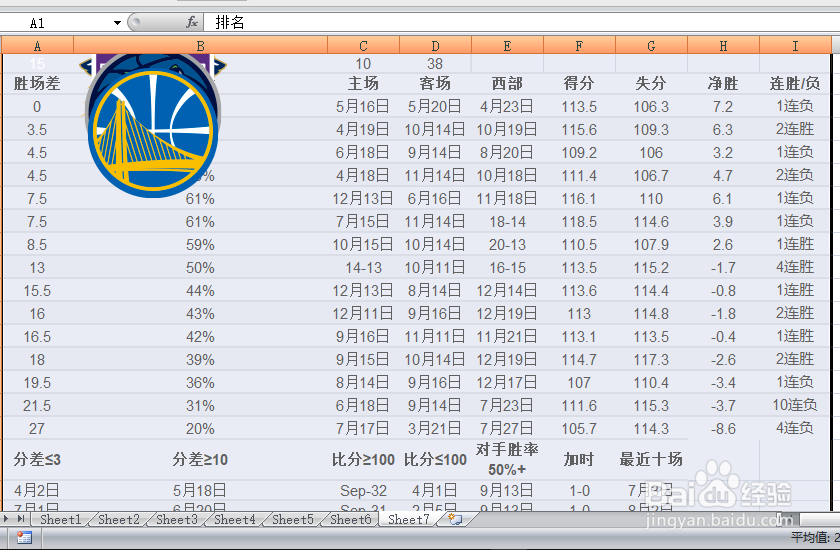This screenshot has width=840, height=550.
Task: Select the cell with 59% win rate
Action: (200, 245)
